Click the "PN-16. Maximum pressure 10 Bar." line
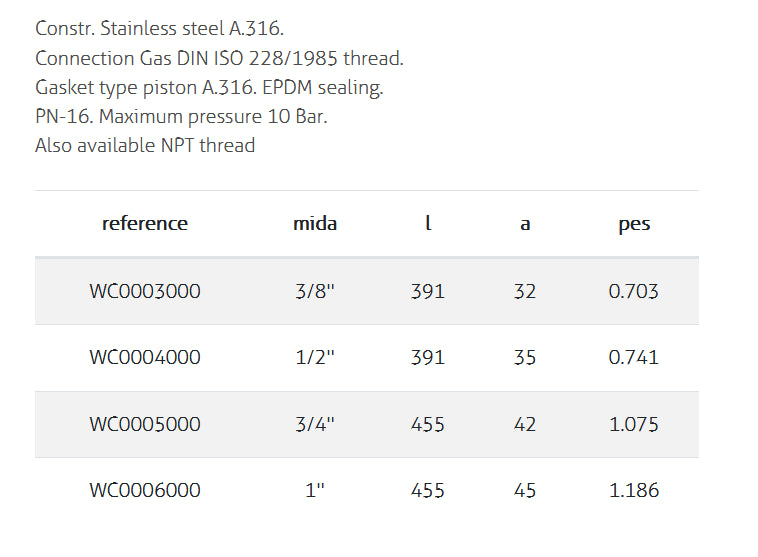 [181, 117]
